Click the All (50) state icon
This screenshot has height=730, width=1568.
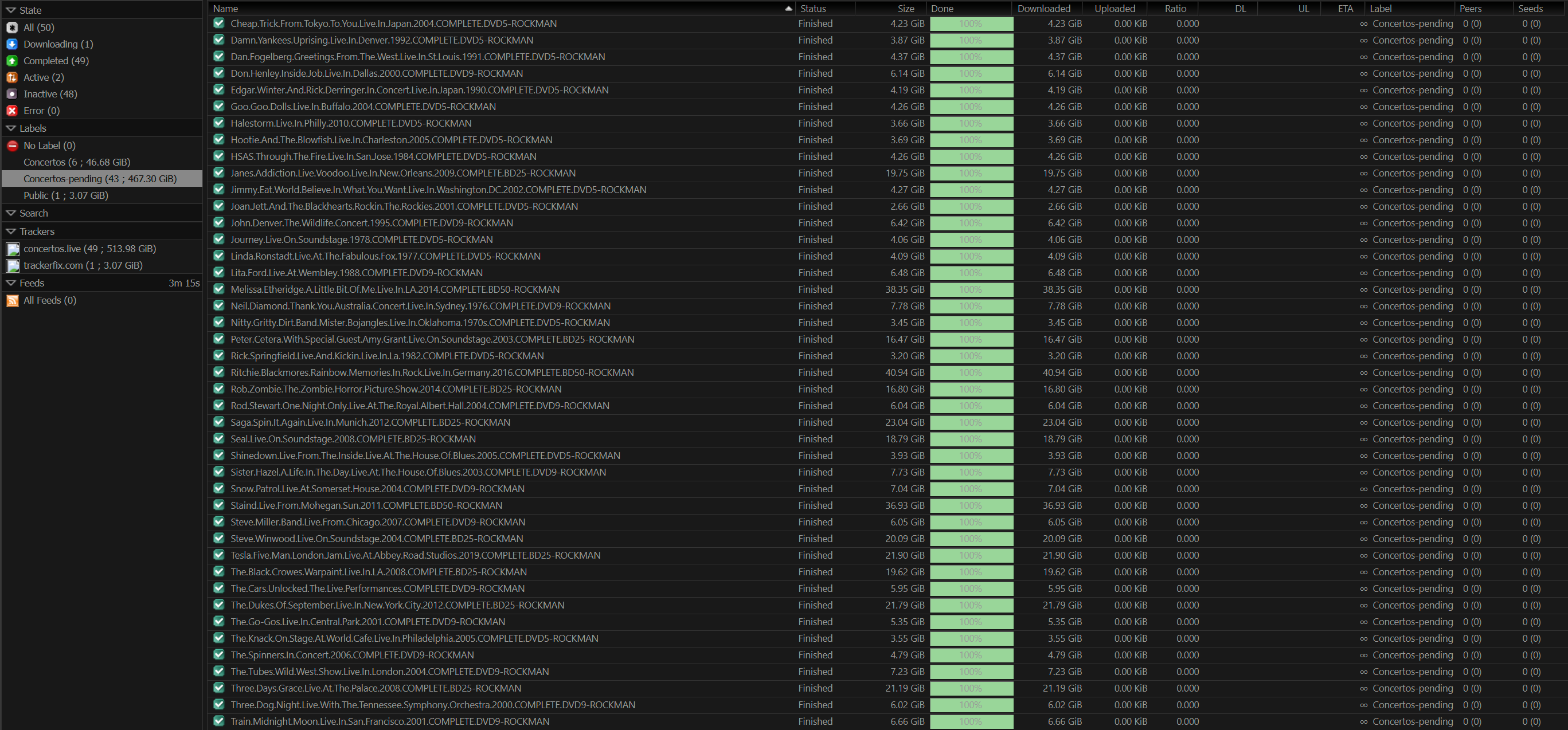pyautogui.click(x=11, y=28)
